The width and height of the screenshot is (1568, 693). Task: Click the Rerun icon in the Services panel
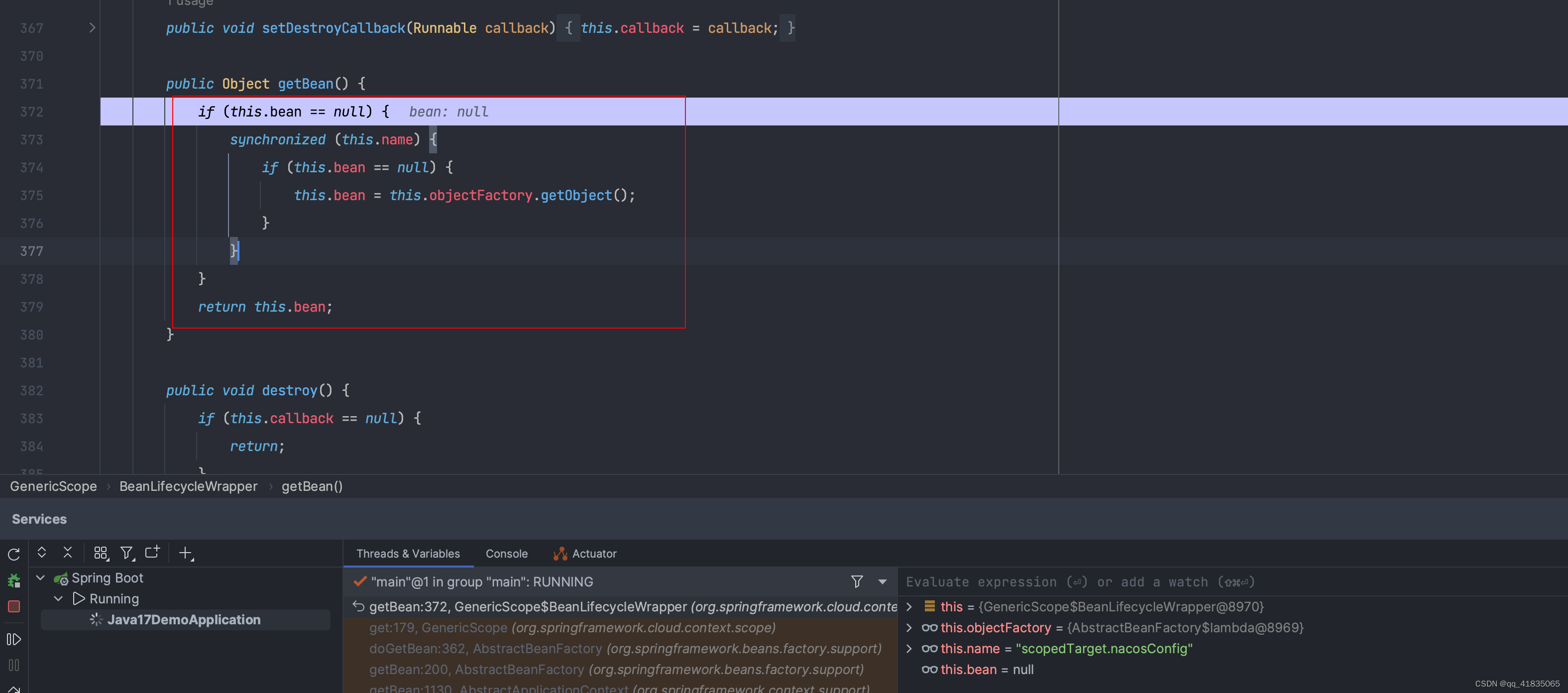point(13,554)
